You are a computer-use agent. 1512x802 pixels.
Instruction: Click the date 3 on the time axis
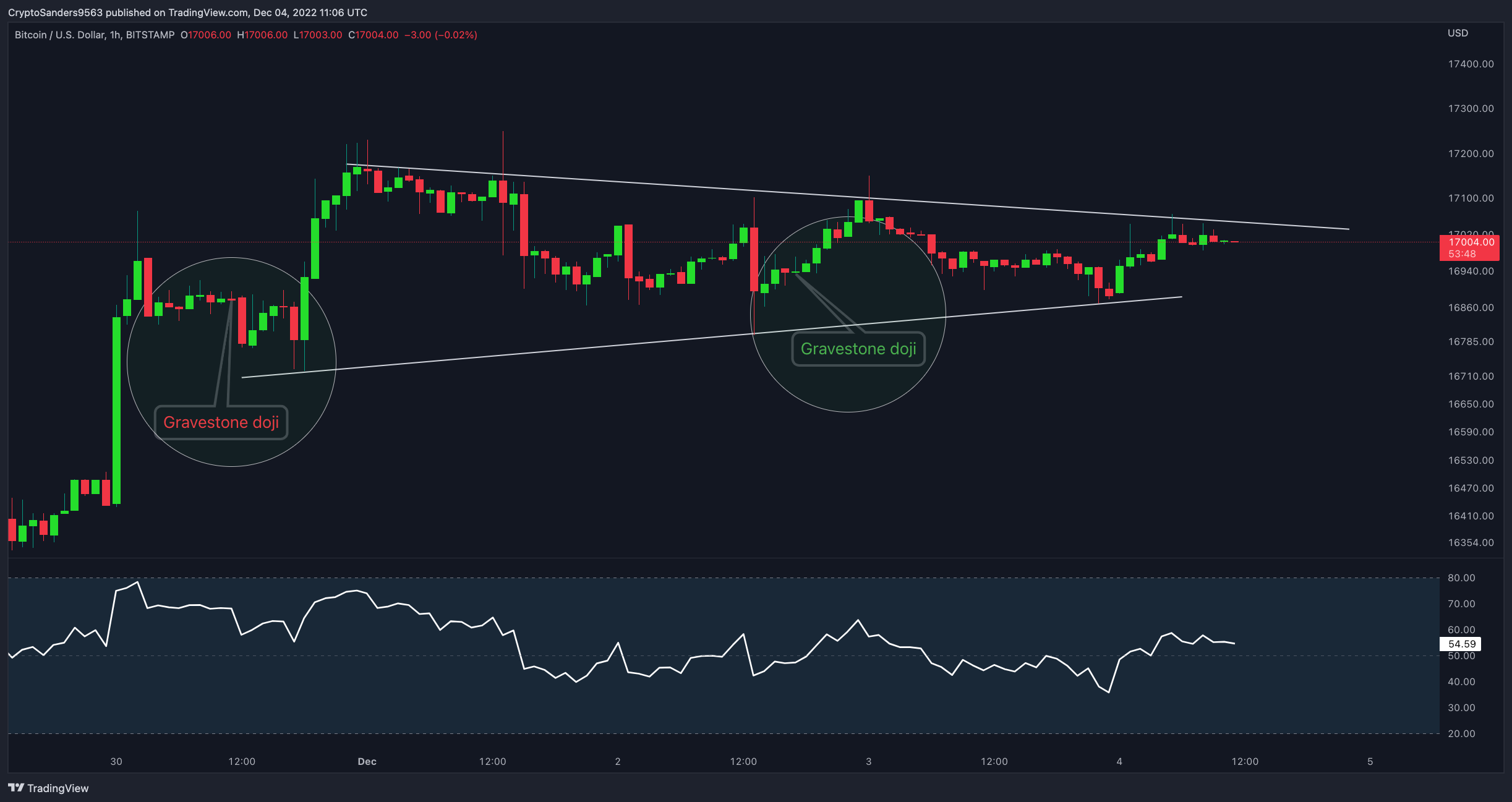coord(868,761)
